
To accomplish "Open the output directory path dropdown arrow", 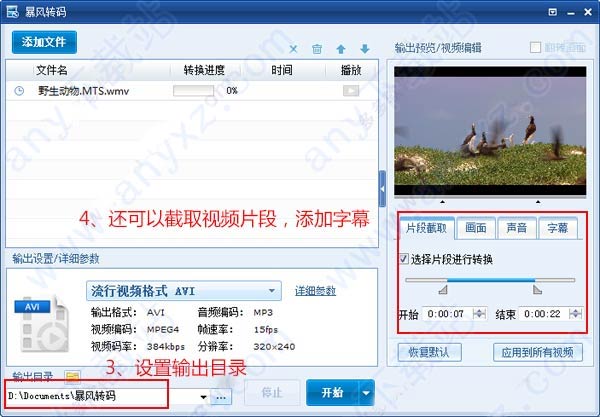I will click(204, 397).
